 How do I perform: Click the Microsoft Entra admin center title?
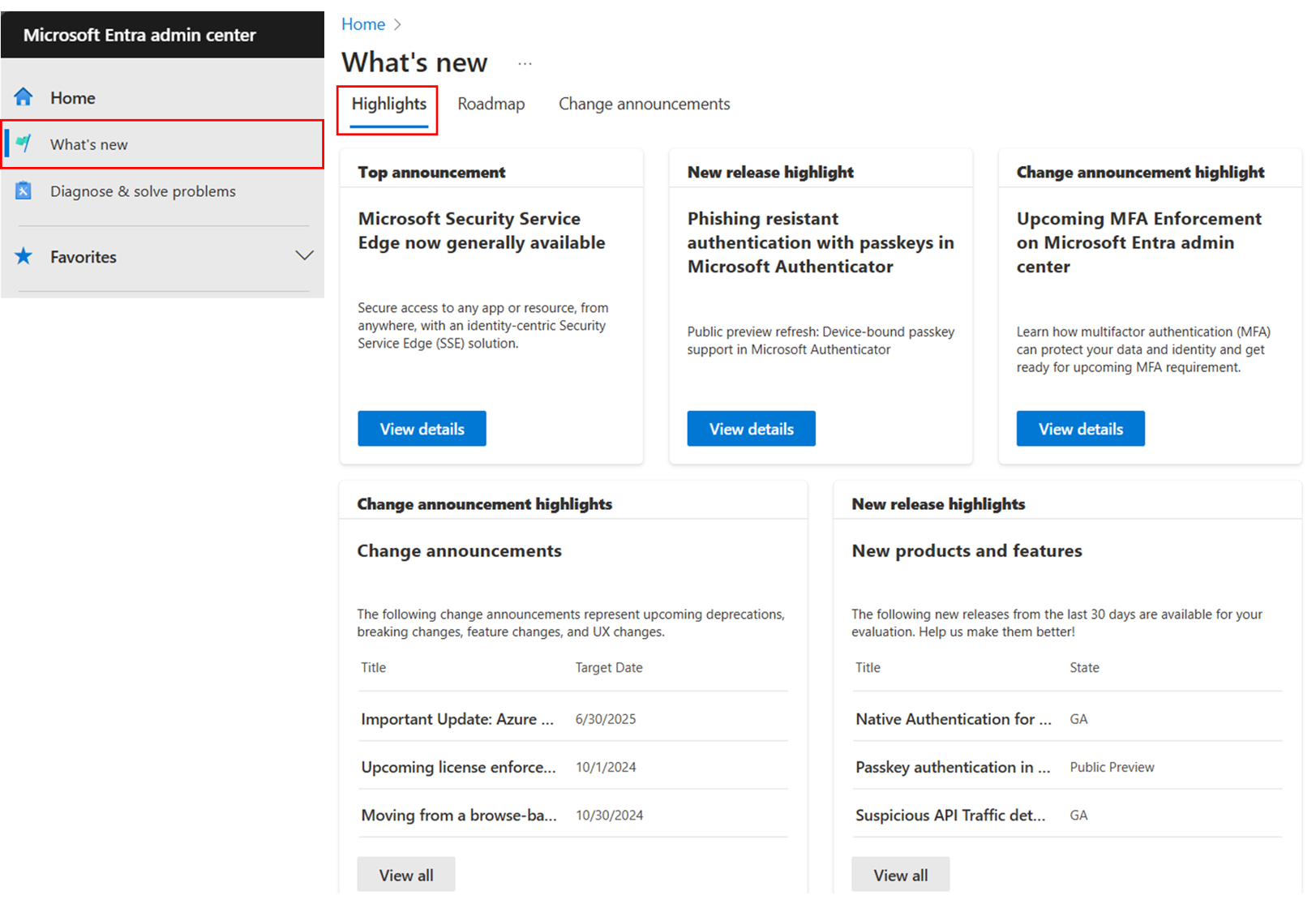click(139, 35)
